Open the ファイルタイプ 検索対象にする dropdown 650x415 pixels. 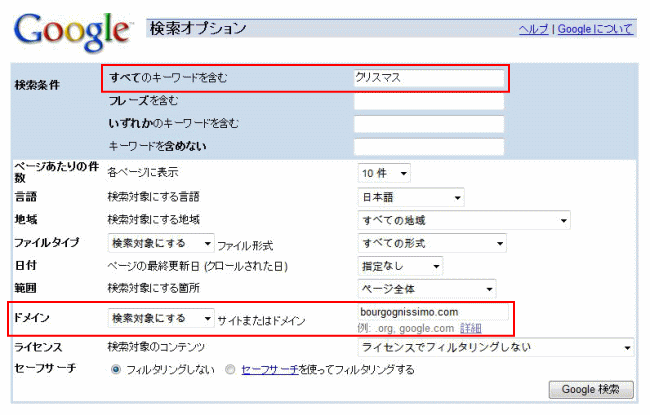pyautogui.click(x=161, y=243)
